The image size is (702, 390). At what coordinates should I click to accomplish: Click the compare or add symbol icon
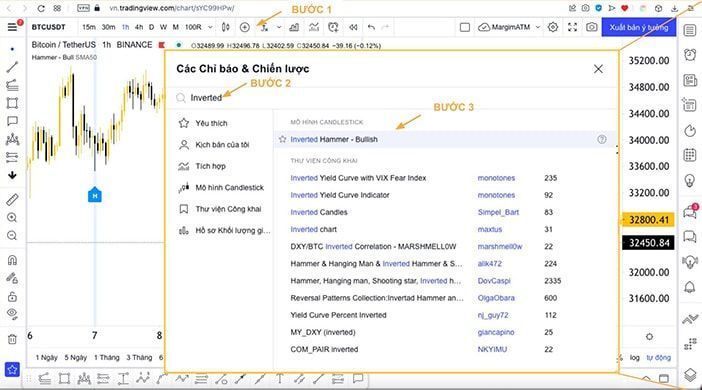click(244, 27)
